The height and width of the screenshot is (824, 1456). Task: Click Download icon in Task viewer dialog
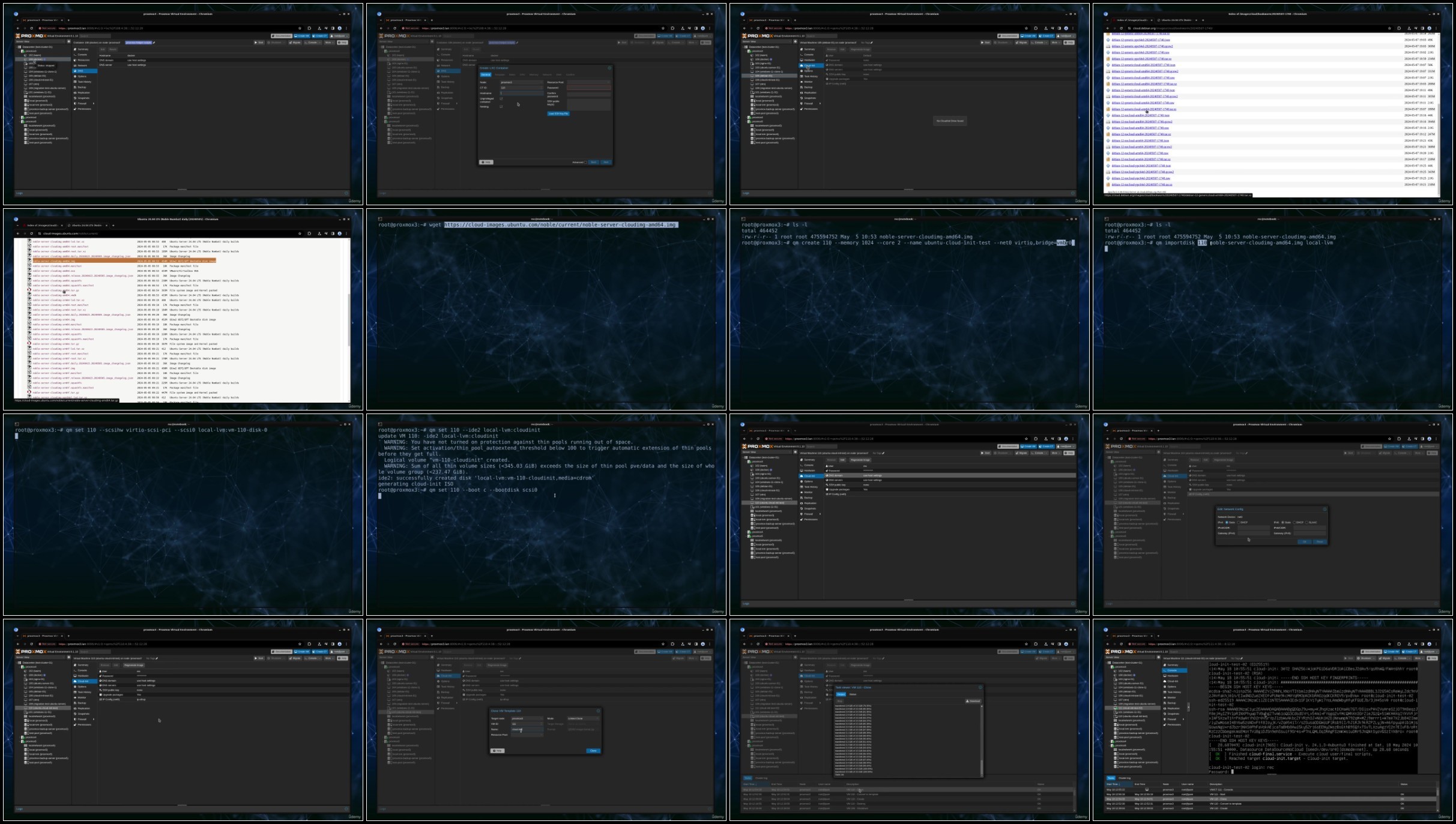[x=967, y=701]
